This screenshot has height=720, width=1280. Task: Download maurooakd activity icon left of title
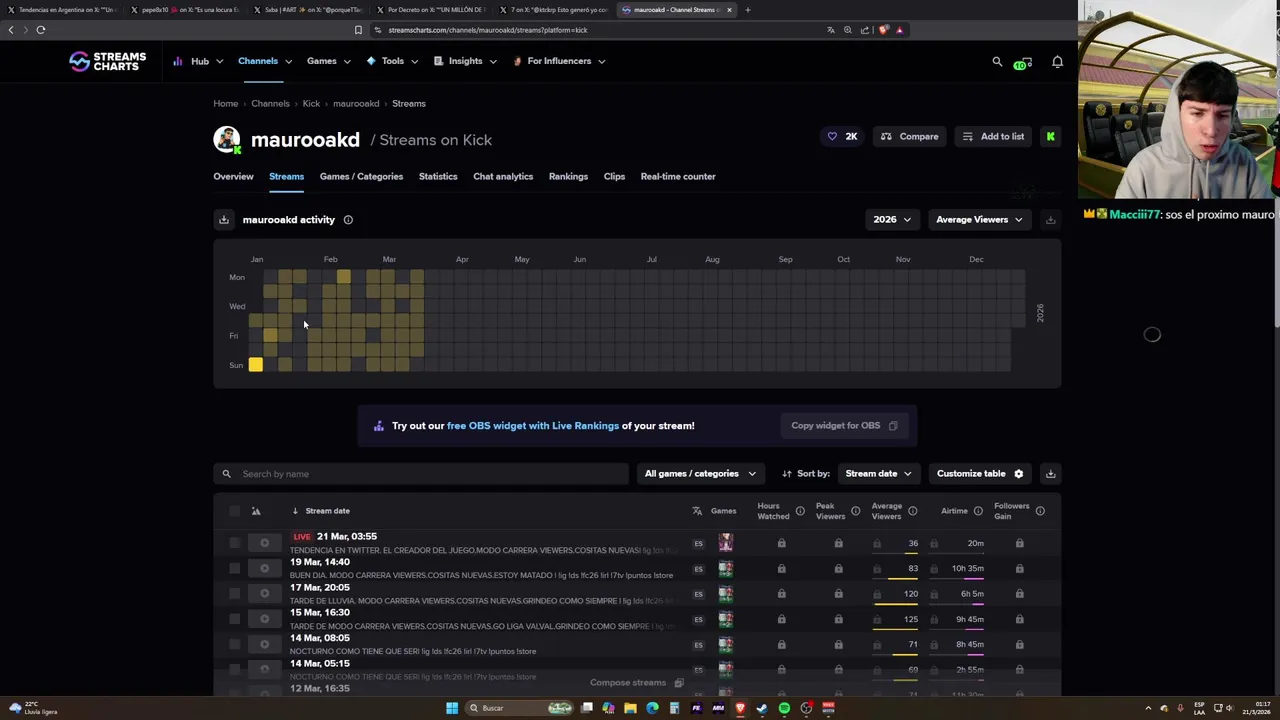(224, 220)
